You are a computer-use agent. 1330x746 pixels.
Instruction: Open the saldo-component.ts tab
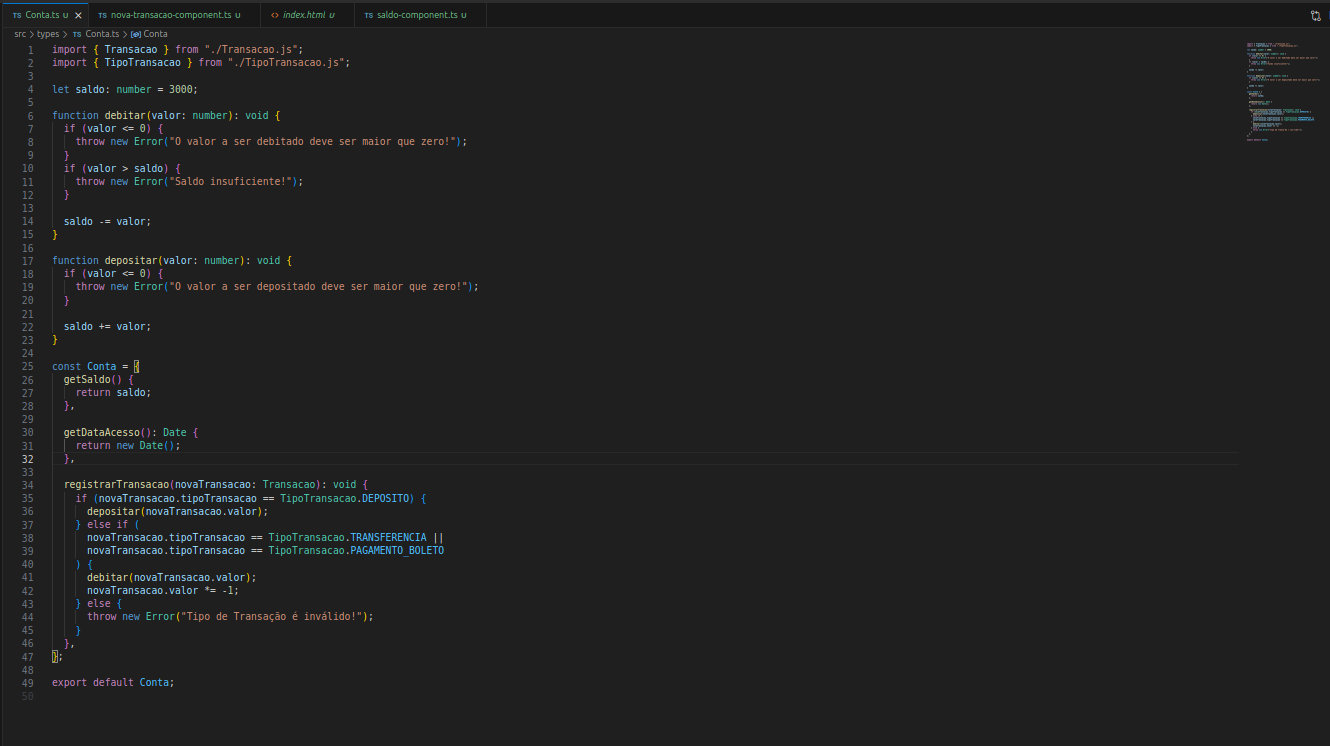pos(419,16)
